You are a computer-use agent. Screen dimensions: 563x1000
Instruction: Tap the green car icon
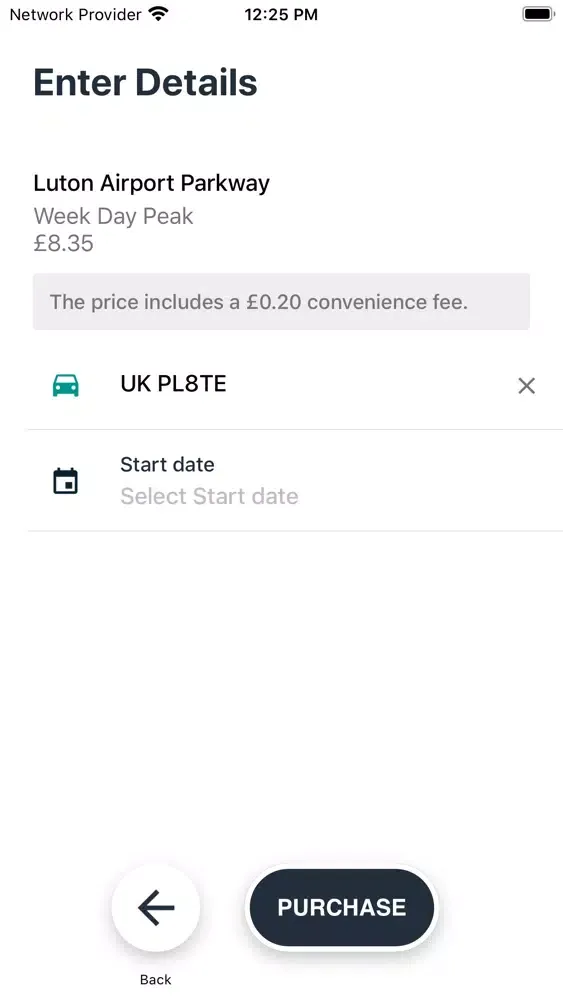(x=66, y=385)
